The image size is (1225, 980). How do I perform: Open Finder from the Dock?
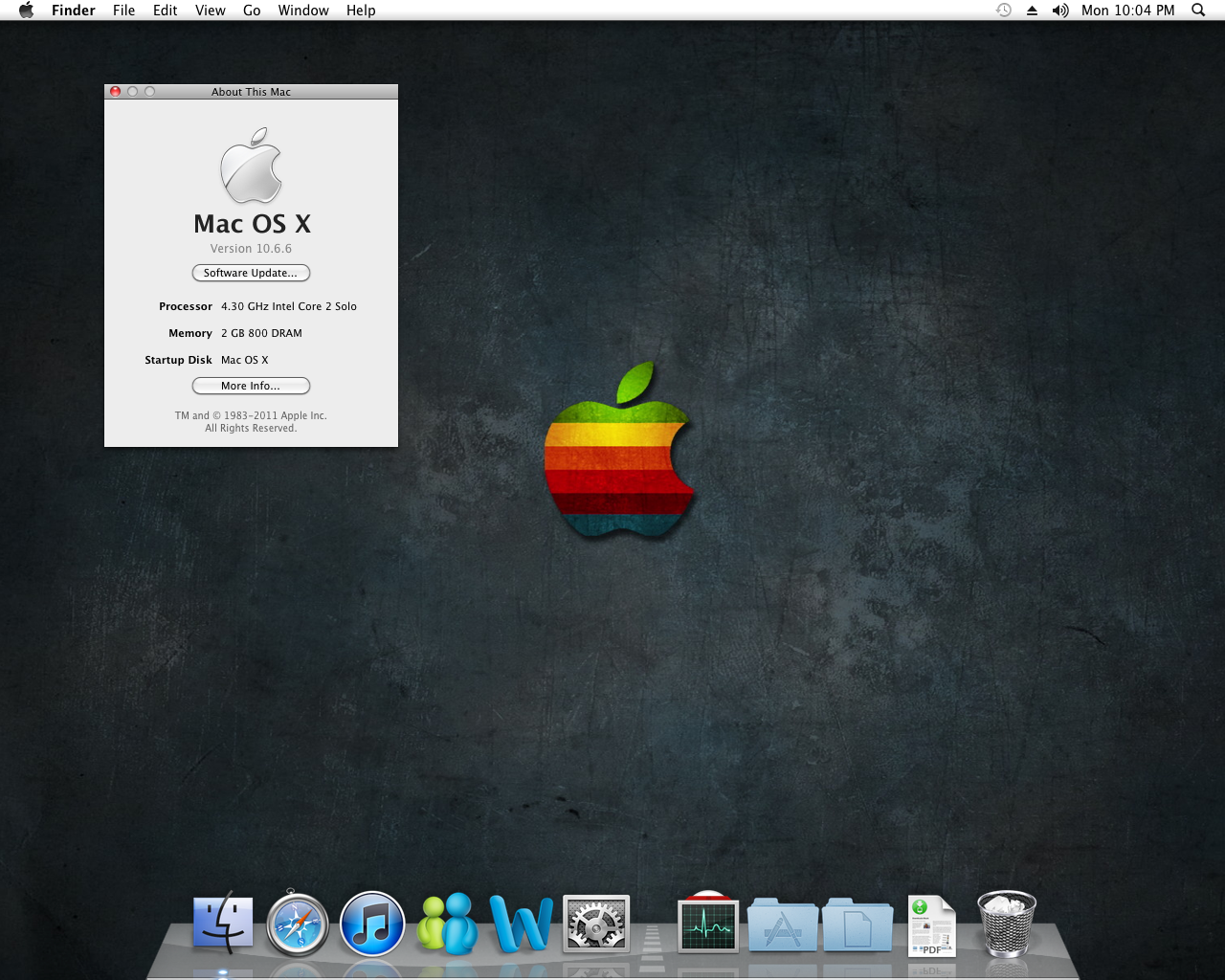[x=223, y=924]
